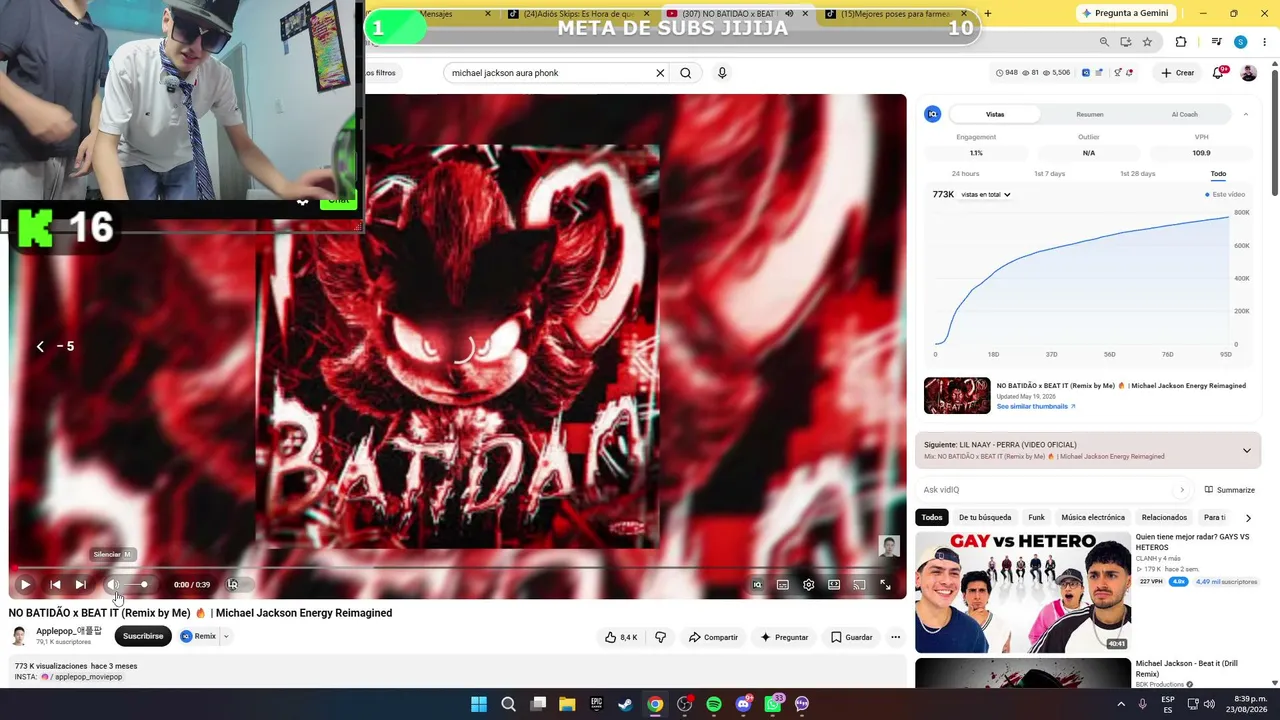Click the Crear button

[1177, 73]
